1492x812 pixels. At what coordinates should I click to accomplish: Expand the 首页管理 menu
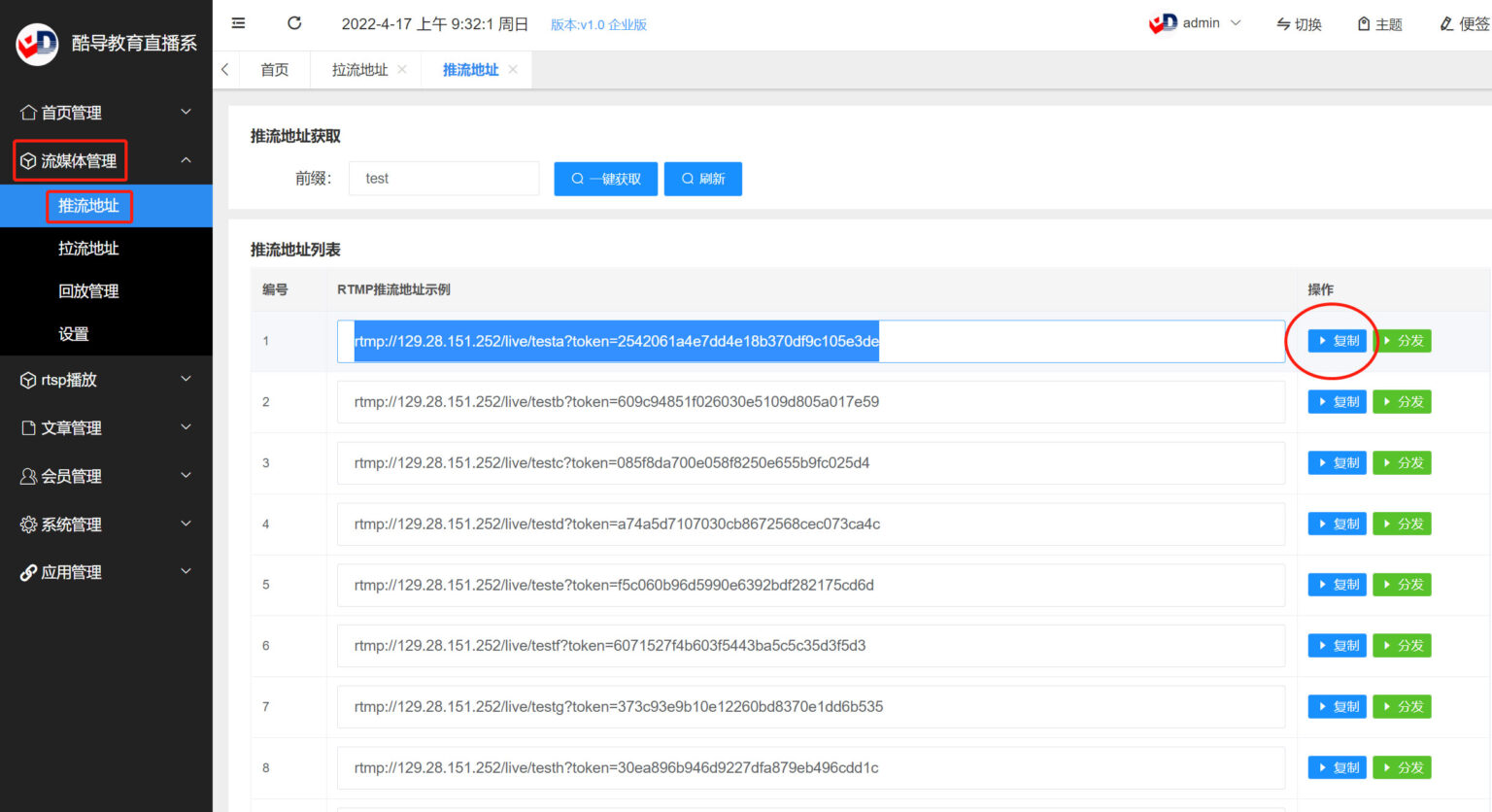pos(106,113)
